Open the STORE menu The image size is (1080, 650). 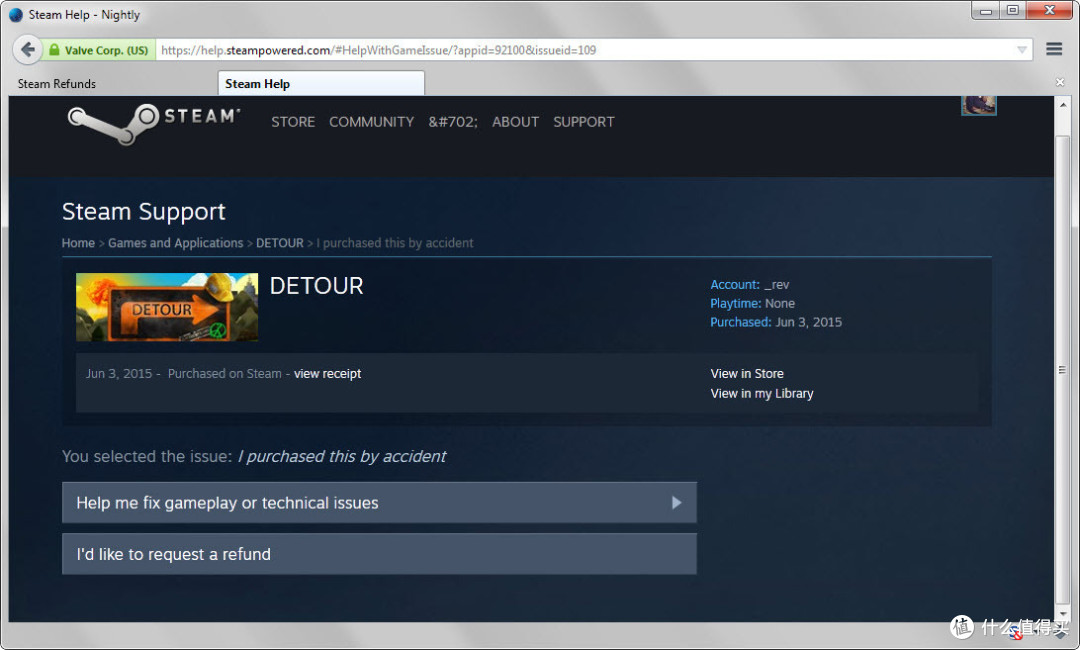click(293, 122)
